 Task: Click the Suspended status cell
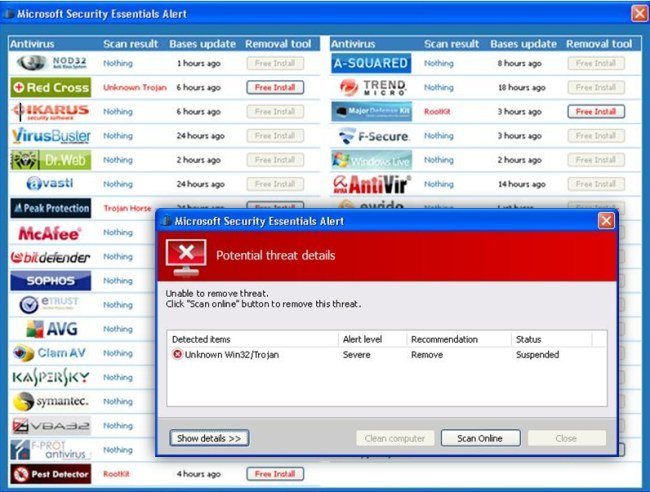tap(537, 355)
